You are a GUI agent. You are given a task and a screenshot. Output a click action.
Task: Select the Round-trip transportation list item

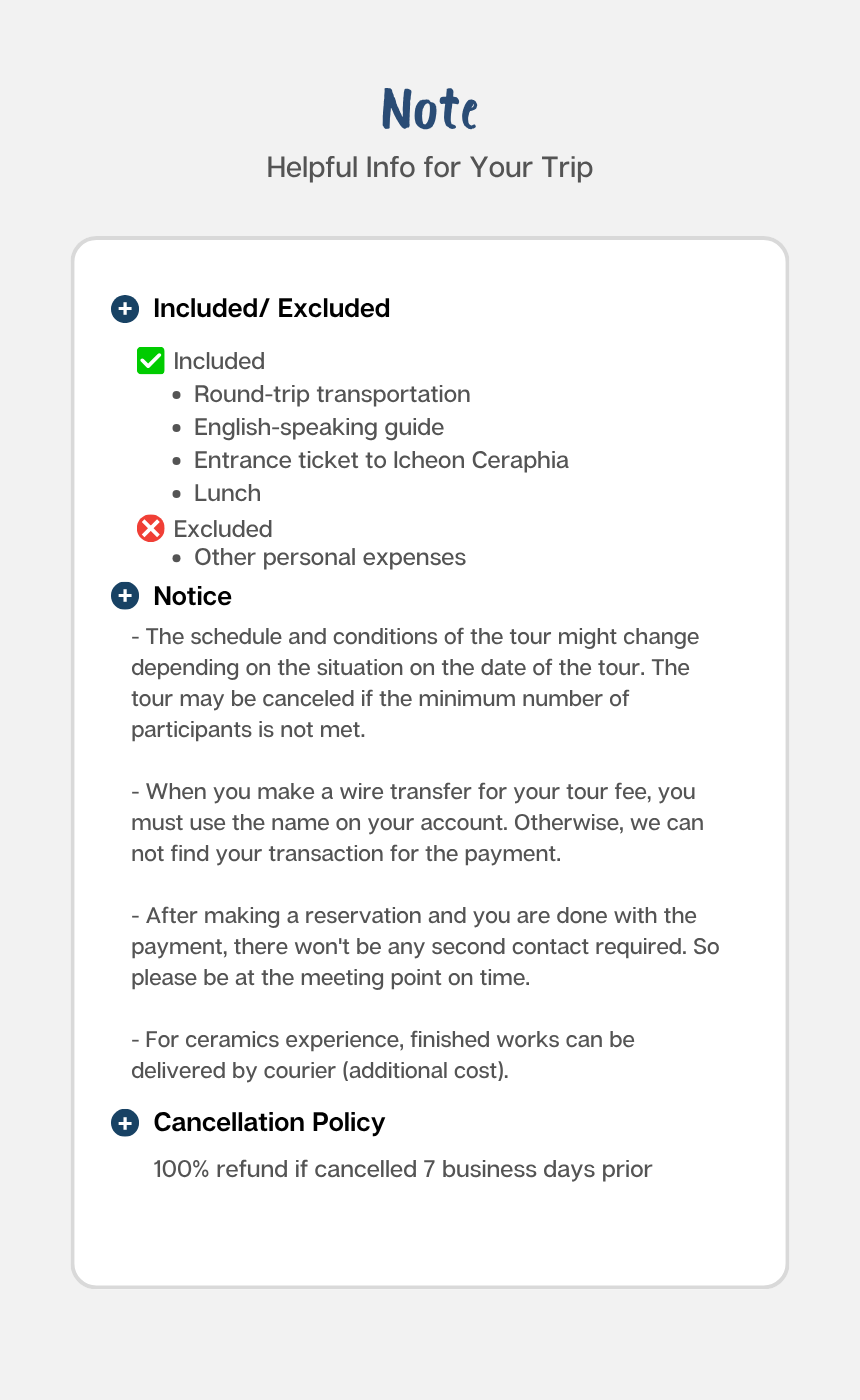pos(332,394)
